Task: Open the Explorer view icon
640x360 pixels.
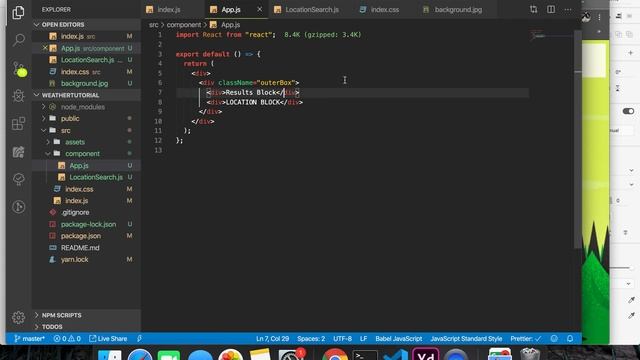Action: tap(18, 13)
